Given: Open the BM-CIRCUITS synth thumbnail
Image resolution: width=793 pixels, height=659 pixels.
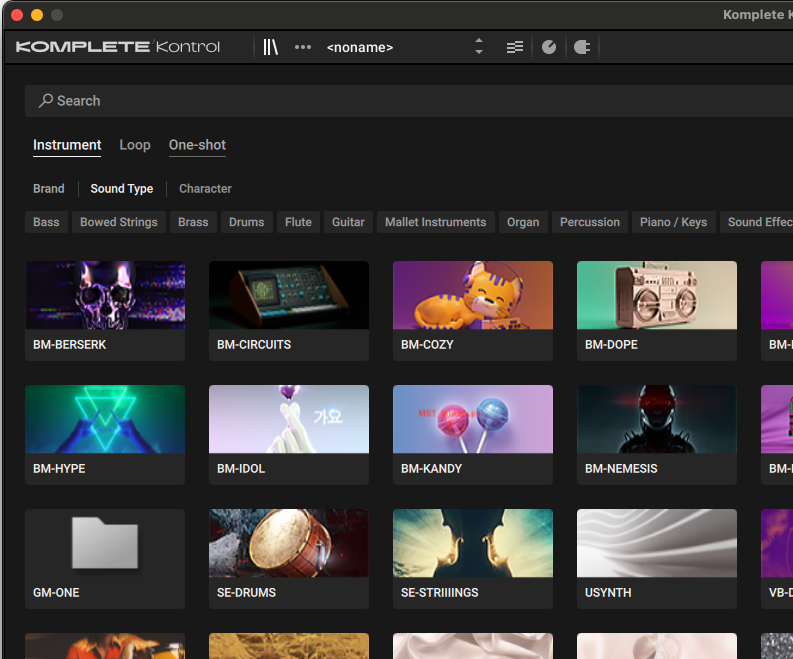Looking at the screenshot, I should click(x=289, y=295).
